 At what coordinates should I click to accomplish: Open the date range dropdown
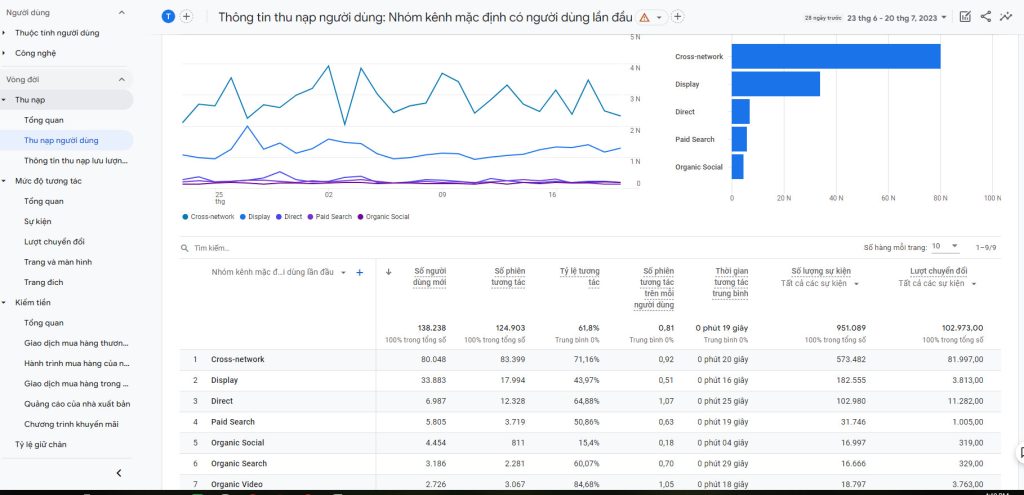pos(896,17)
